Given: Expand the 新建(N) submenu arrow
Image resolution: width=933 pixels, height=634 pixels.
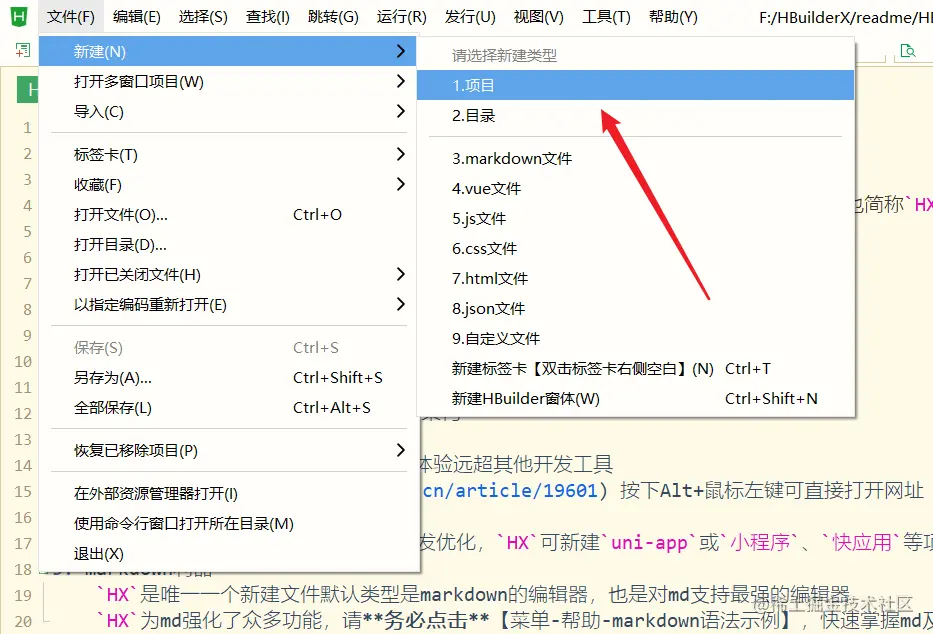Looking at the screenshot, I should (x=401, y=51).
